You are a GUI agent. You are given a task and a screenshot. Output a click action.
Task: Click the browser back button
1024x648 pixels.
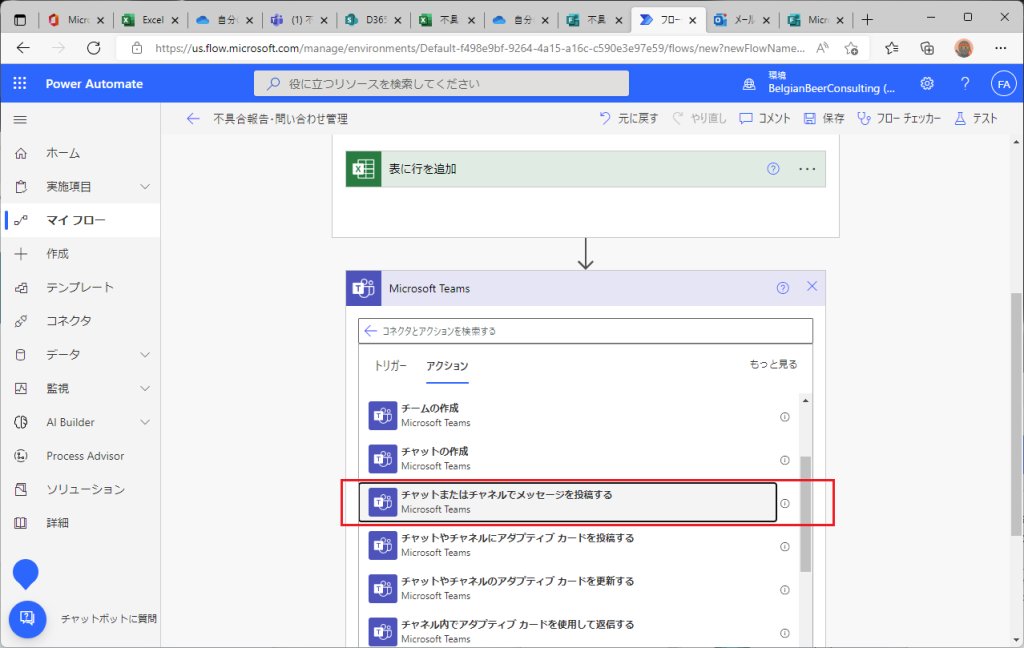(24, 48)
